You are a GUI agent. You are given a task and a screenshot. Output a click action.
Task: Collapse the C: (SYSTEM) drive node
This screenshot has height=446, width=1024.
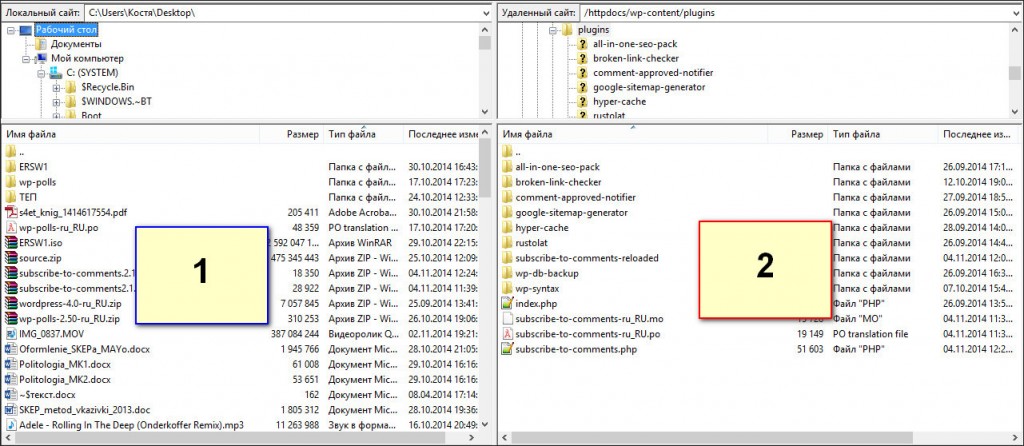click(x=42, y=73)
